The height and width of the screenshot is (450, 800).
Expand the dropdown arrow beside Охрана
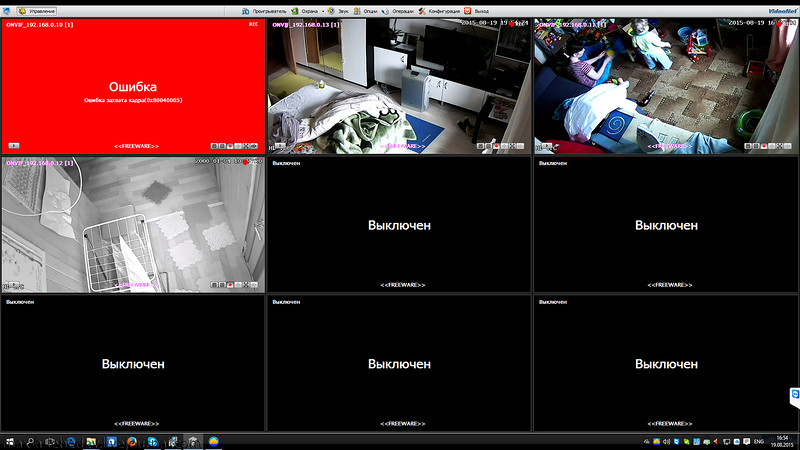coord(323,11)
